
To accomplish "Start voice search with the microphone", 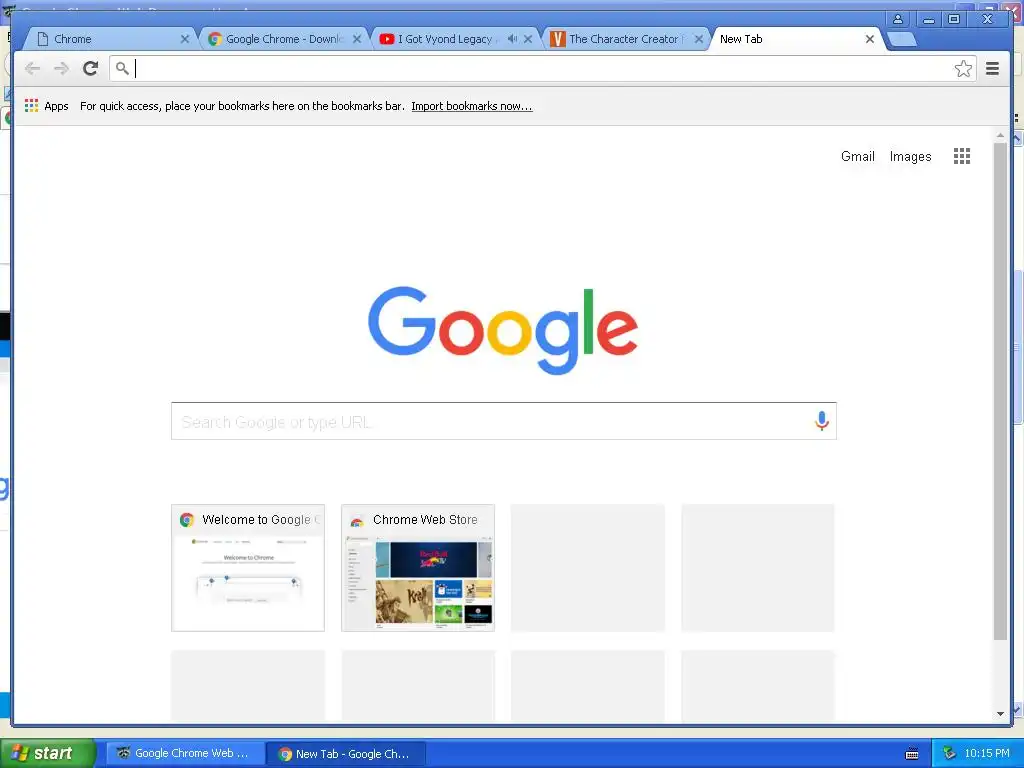I will tap(822, 421).
